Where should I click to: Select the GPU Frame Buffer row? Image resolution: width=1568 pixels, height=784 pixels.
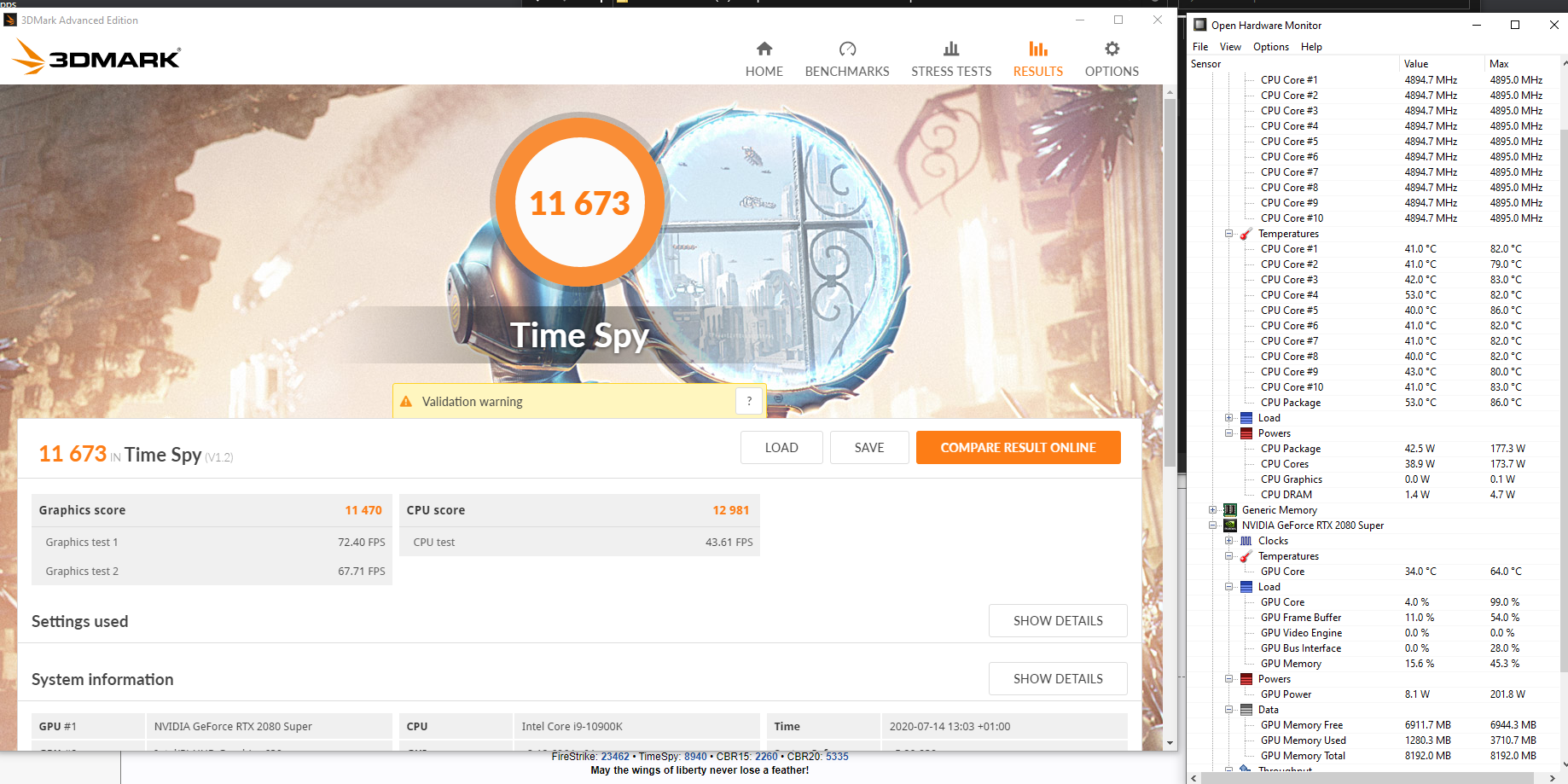click(1373, 618)
